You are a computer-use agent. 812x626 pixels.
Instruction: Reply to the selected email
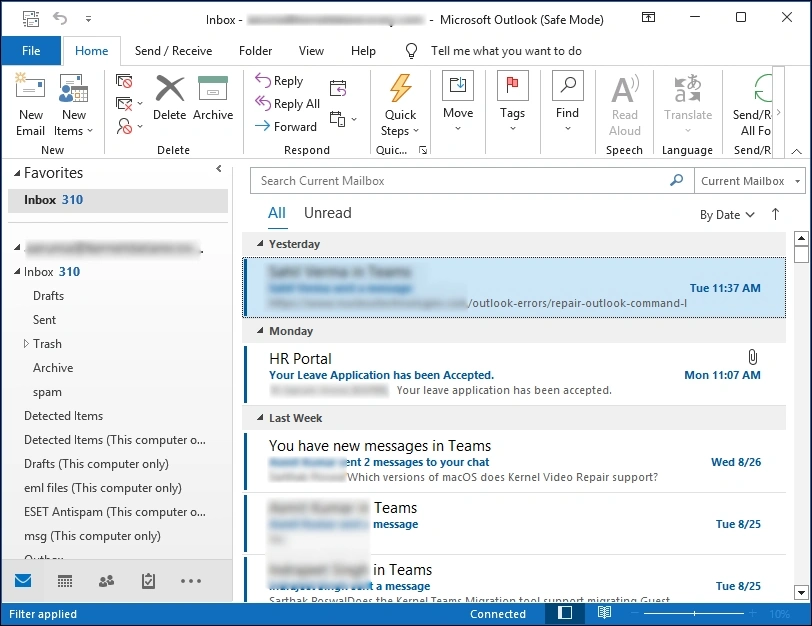pos(280,81)
